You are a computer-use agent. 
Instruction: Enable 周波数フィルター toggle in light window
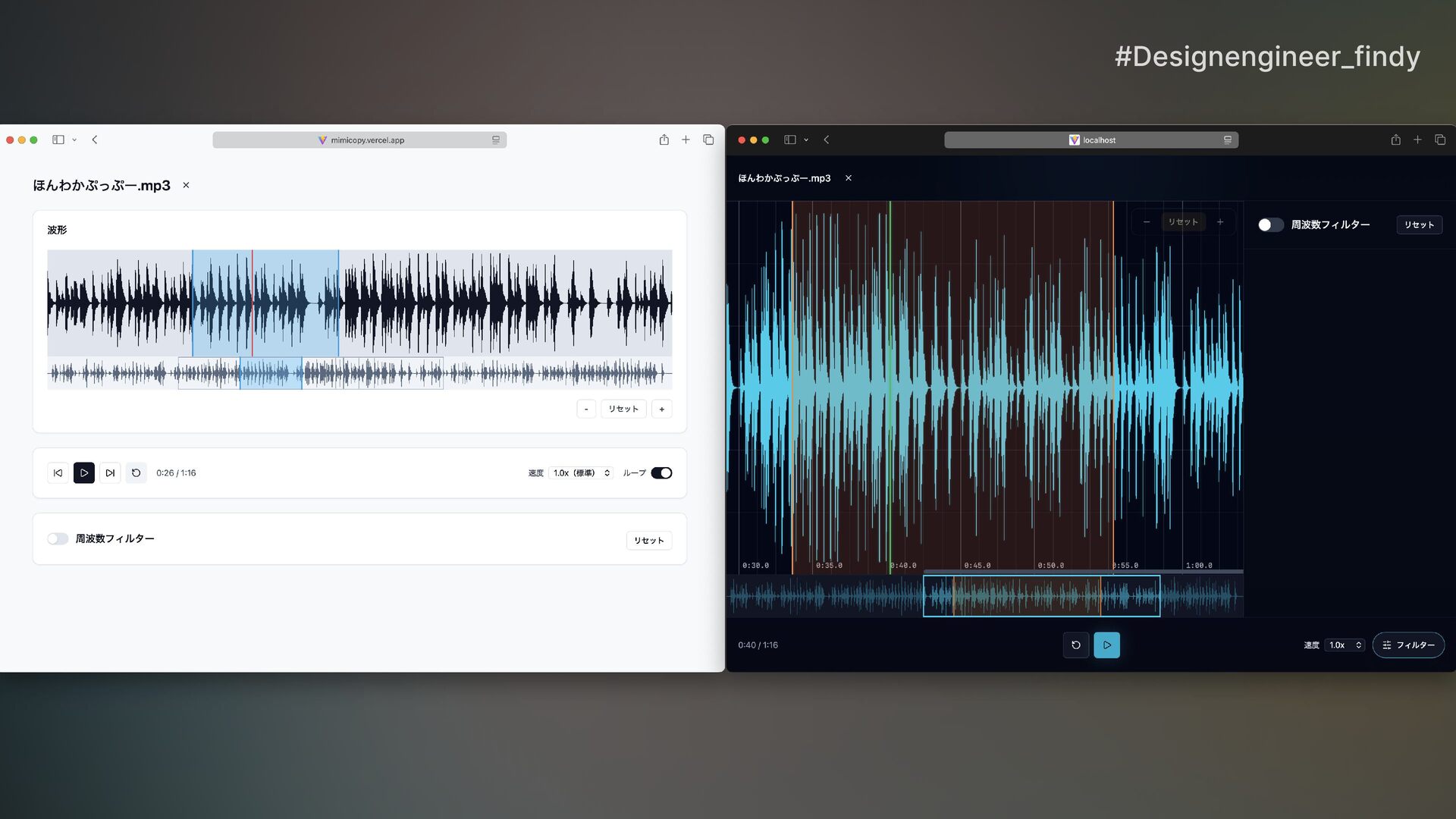tap(58, 539)
